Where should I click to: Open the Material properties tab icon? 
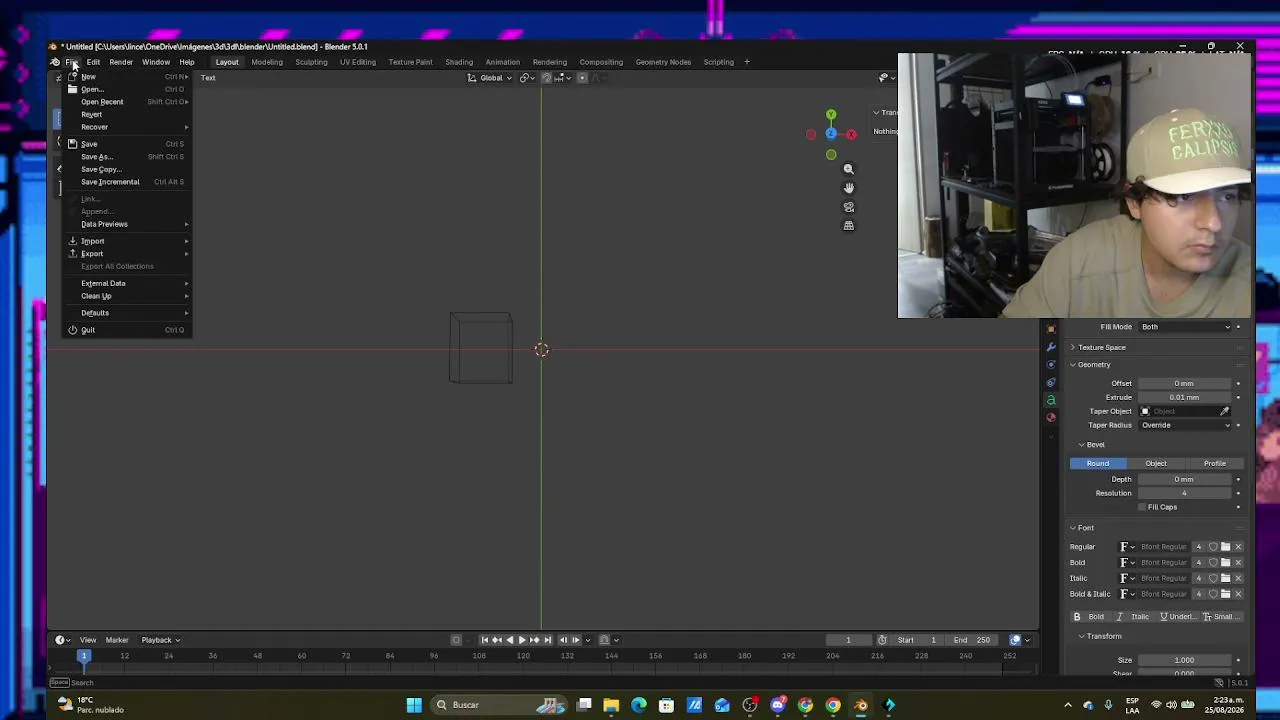click(x=1051, y=418)
